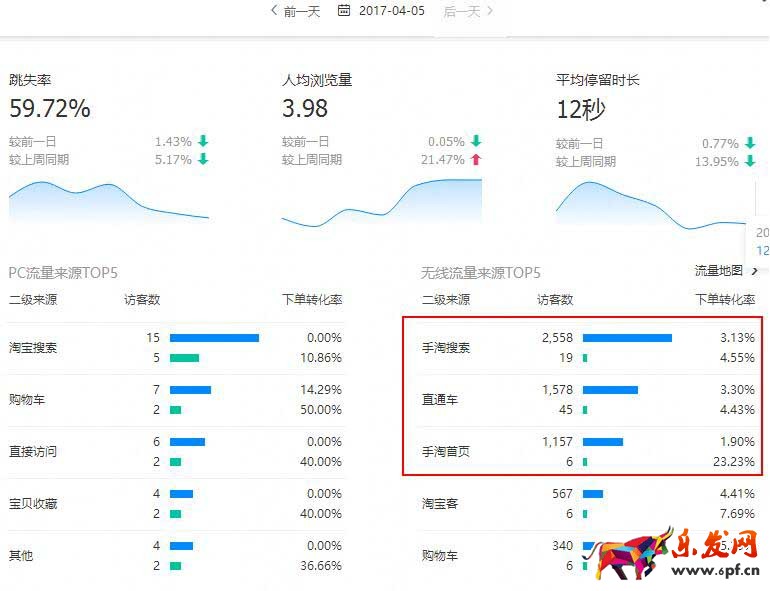This screenshot has height=591, width=770.
Task: Click the 淘宝客 wireless source row
Action: point(440,504)
